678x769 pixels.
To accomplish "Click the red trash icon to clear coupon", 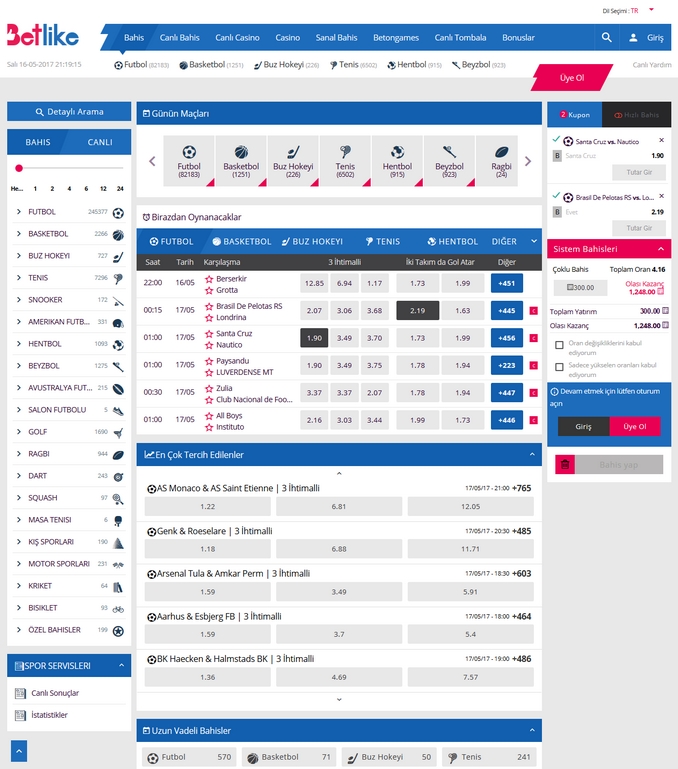I will tap(565, 464).
